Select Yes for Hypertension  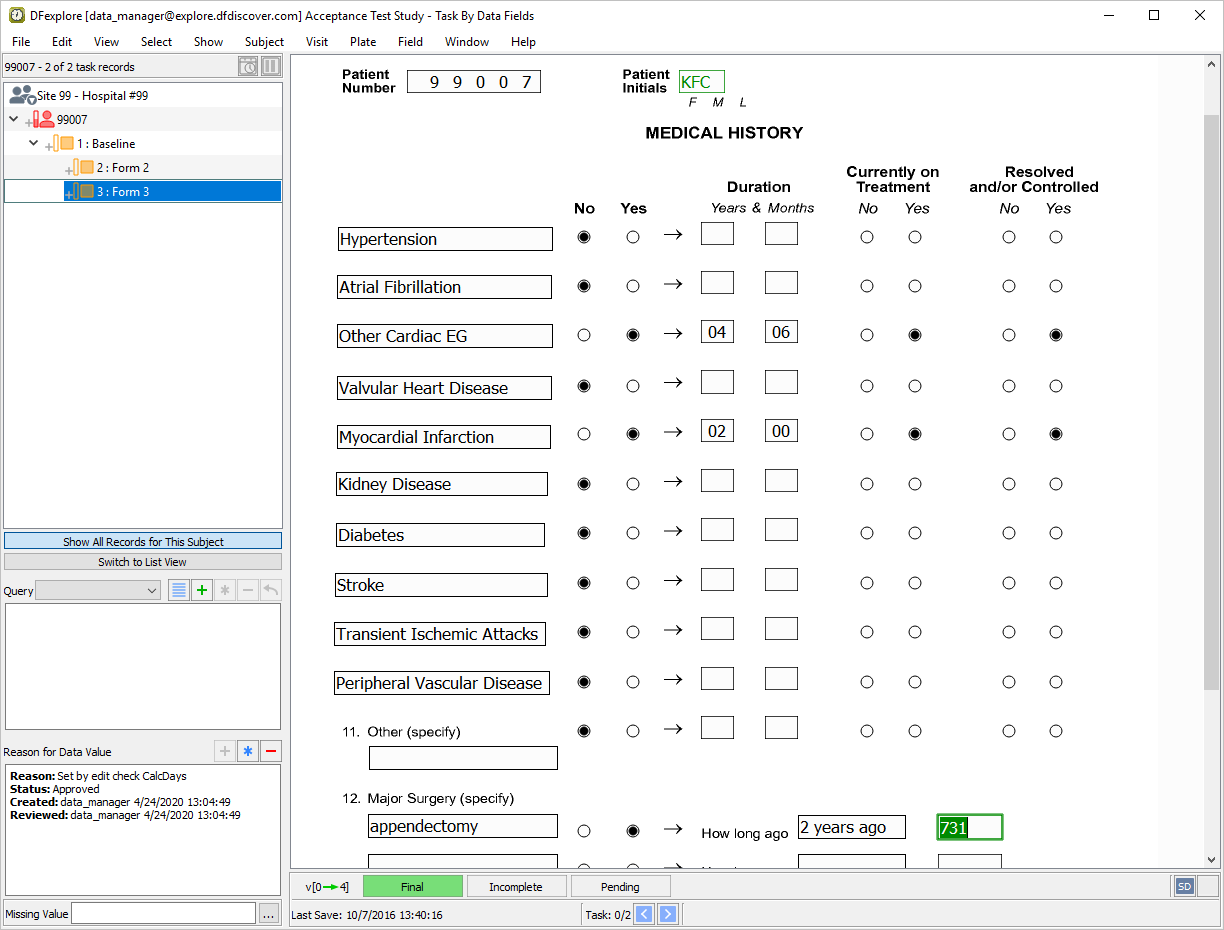[x=633, y=237]
